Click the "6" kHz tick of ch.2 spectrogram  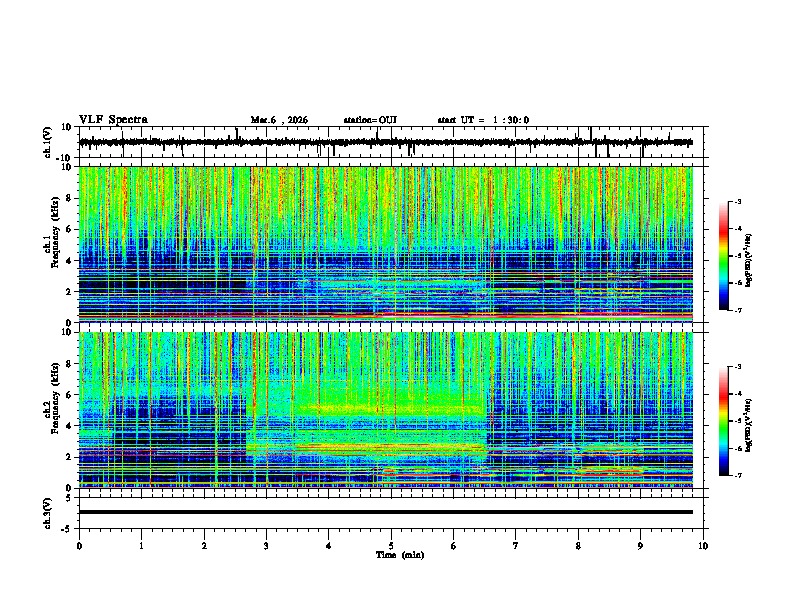coord(69,395)
